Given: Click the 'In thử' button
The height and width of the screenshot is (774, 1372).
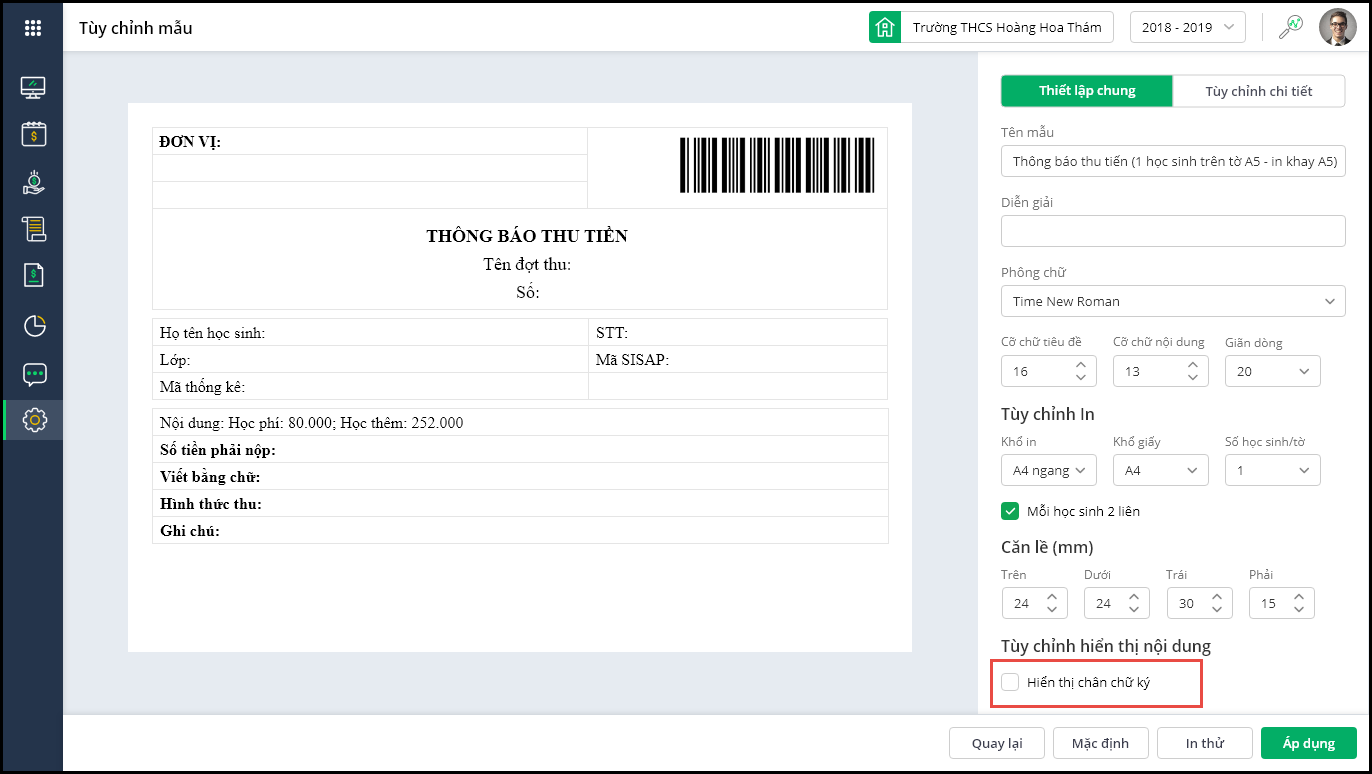Looking at the screenshot, I should [x=1205, y=743].
